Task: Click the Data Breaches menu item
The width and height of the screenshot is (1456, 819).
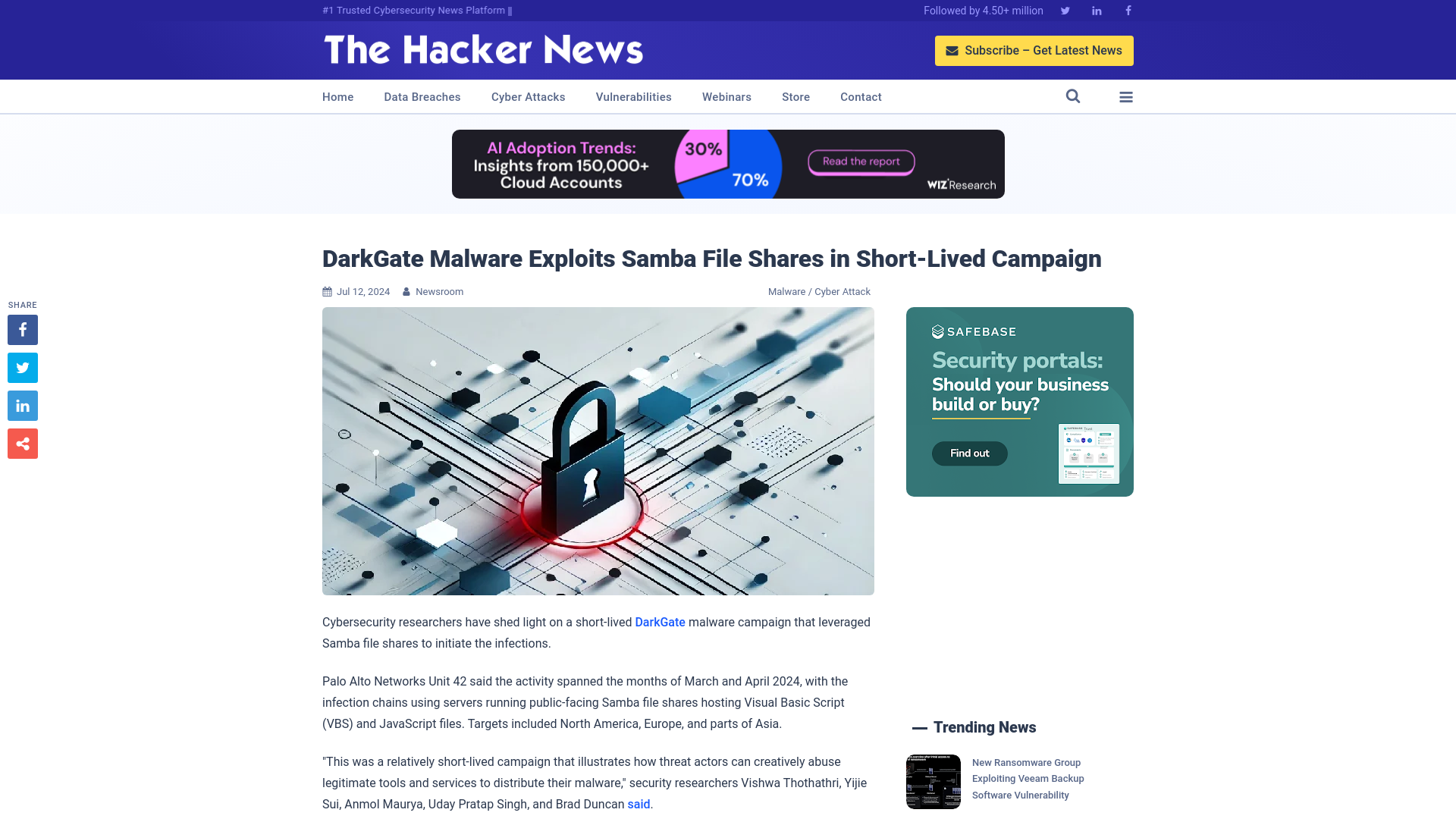Action: pyautogui.click(x=422, y=96)
